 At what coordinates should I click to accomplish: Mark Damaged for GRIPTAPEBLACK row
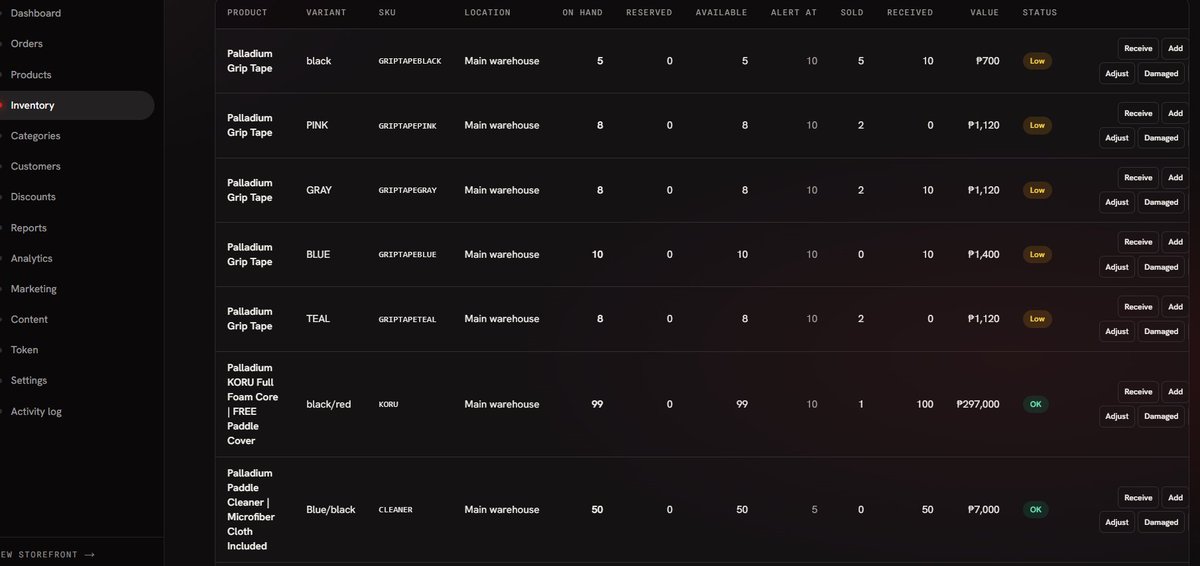[x=1161, y=73]
